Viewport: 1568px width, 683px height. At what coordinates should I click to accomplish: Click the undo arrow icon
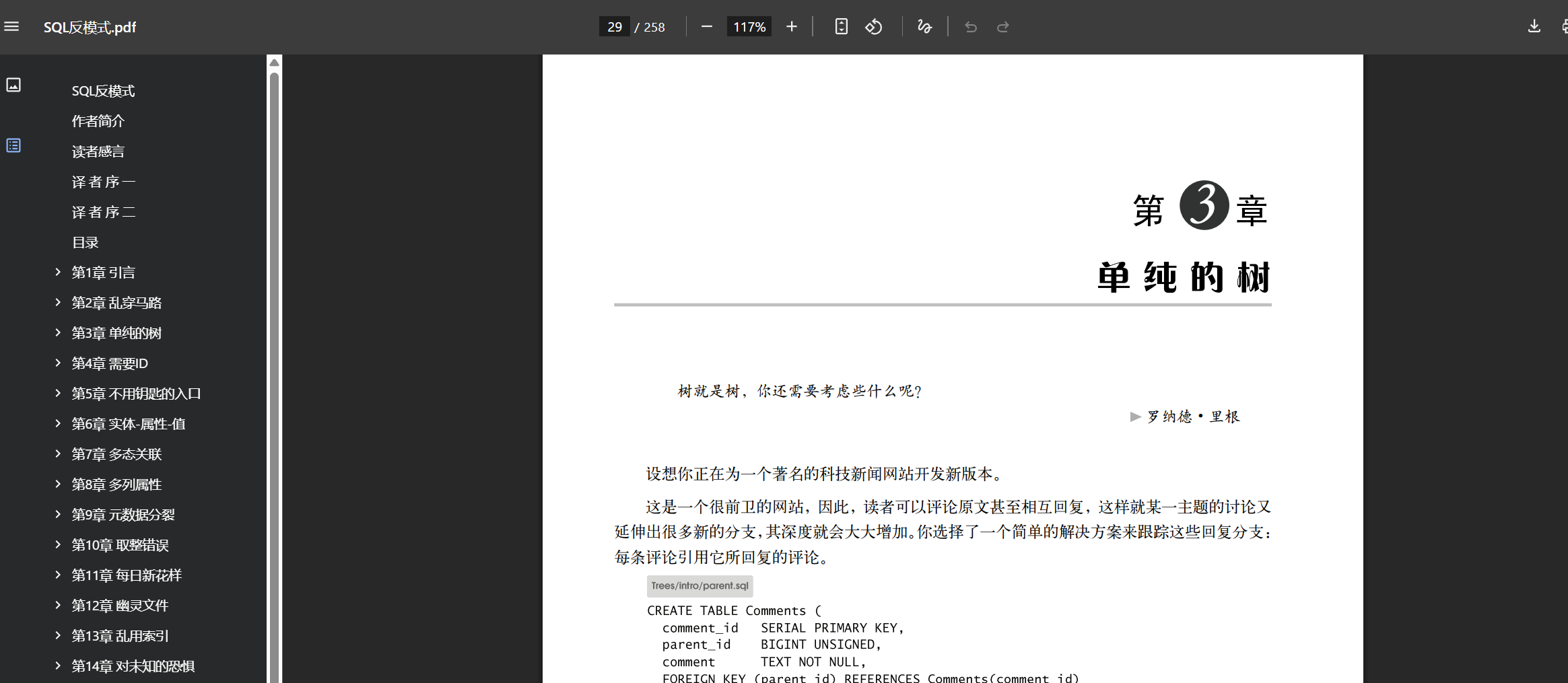coord(970,27)
